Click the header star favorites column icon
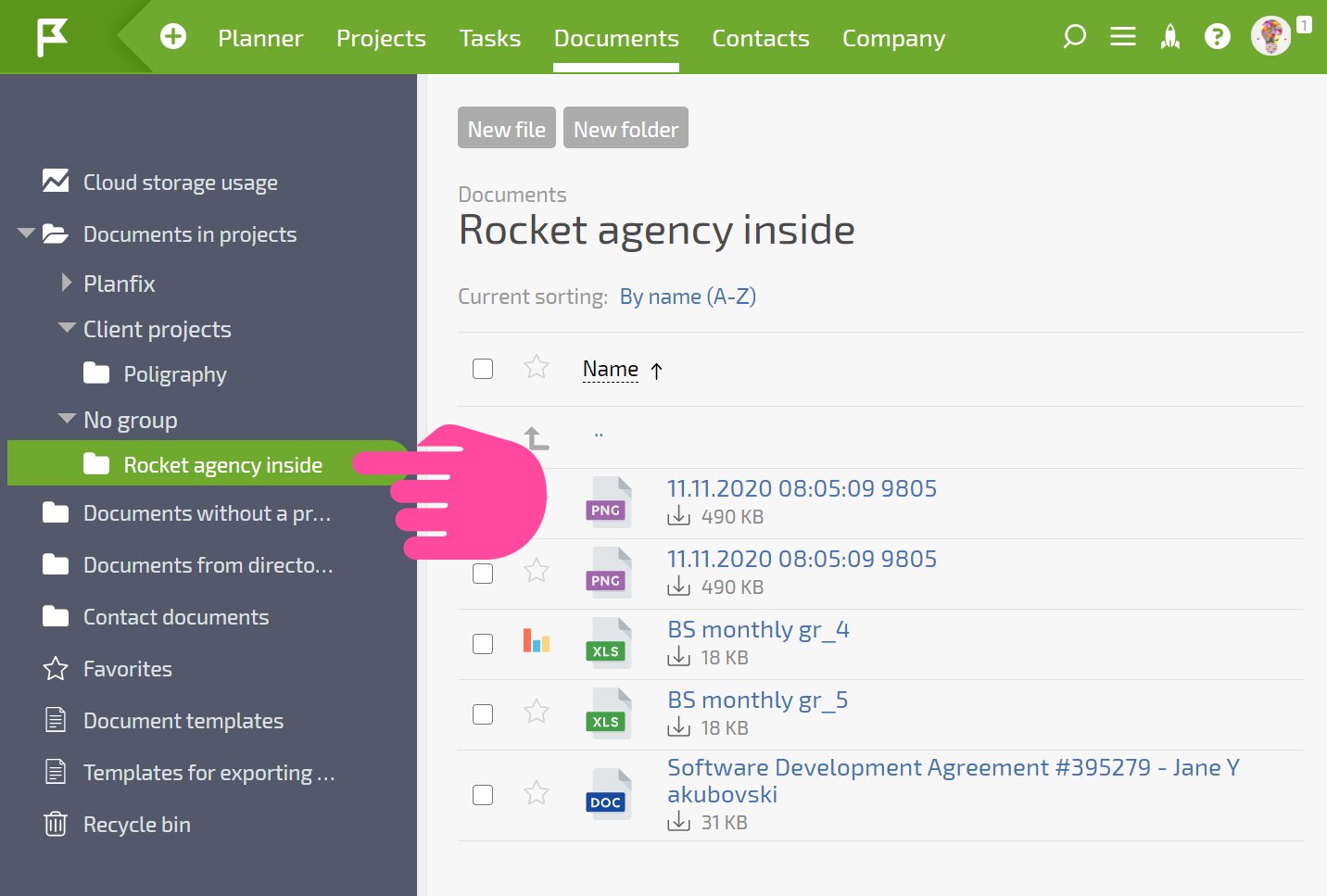The width and height of the screenshot is (1327, 896). (537, 368)
